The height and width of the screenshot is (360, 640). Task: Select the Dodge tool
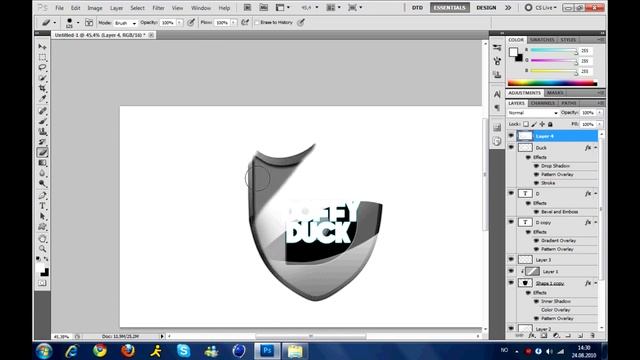point(42,183)
